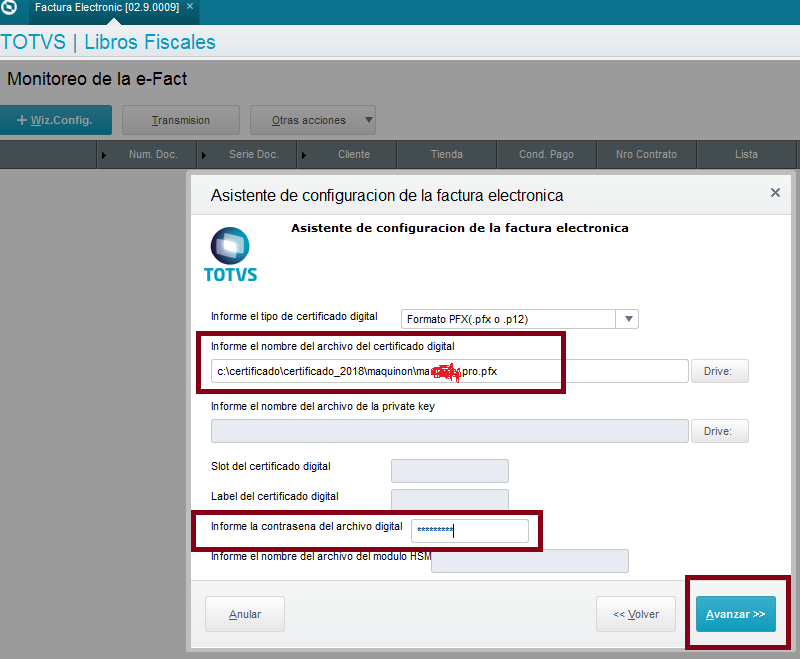Click the Lista column header

point(746,154)
